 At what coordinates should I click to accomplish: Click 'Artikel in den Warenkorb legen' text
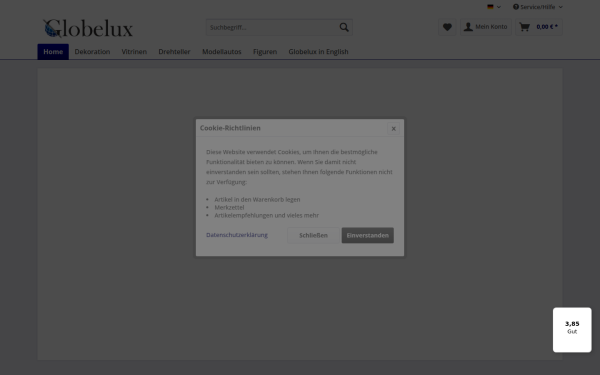coord(257,199)
